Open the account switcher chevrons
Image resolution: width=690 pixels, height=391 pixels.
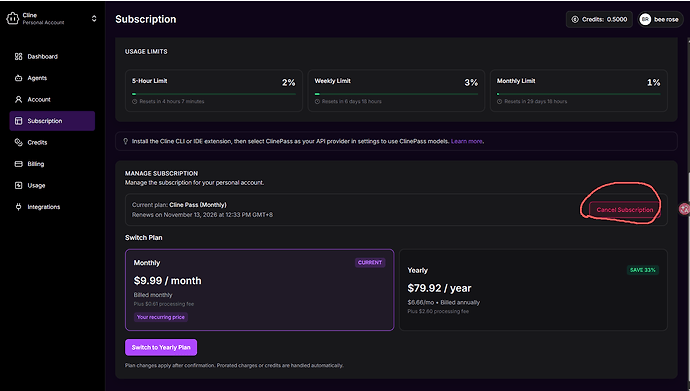94,18
